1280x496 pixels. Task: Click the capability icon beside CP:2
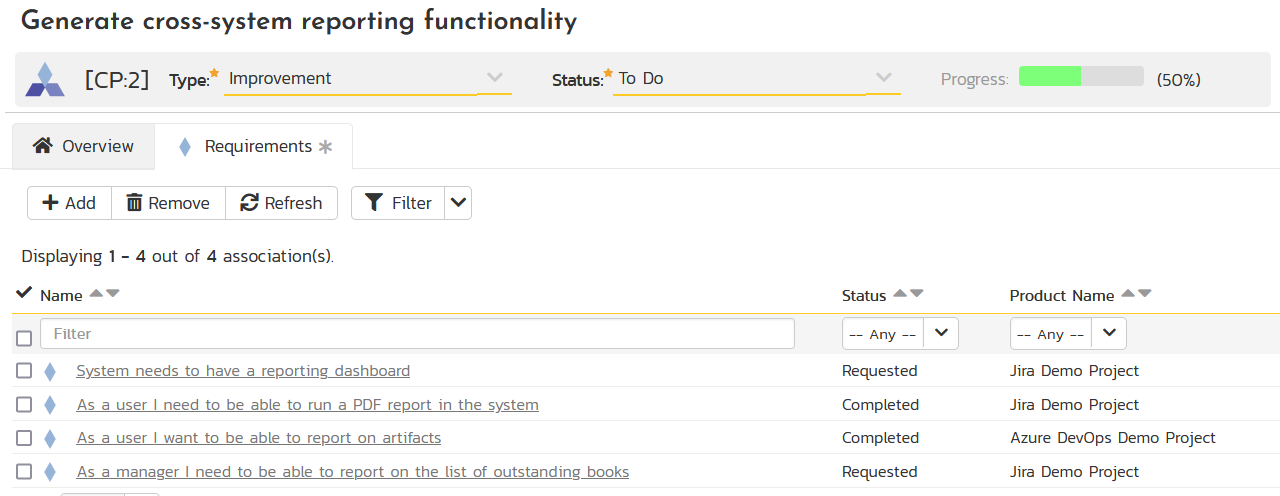(45, 79)
